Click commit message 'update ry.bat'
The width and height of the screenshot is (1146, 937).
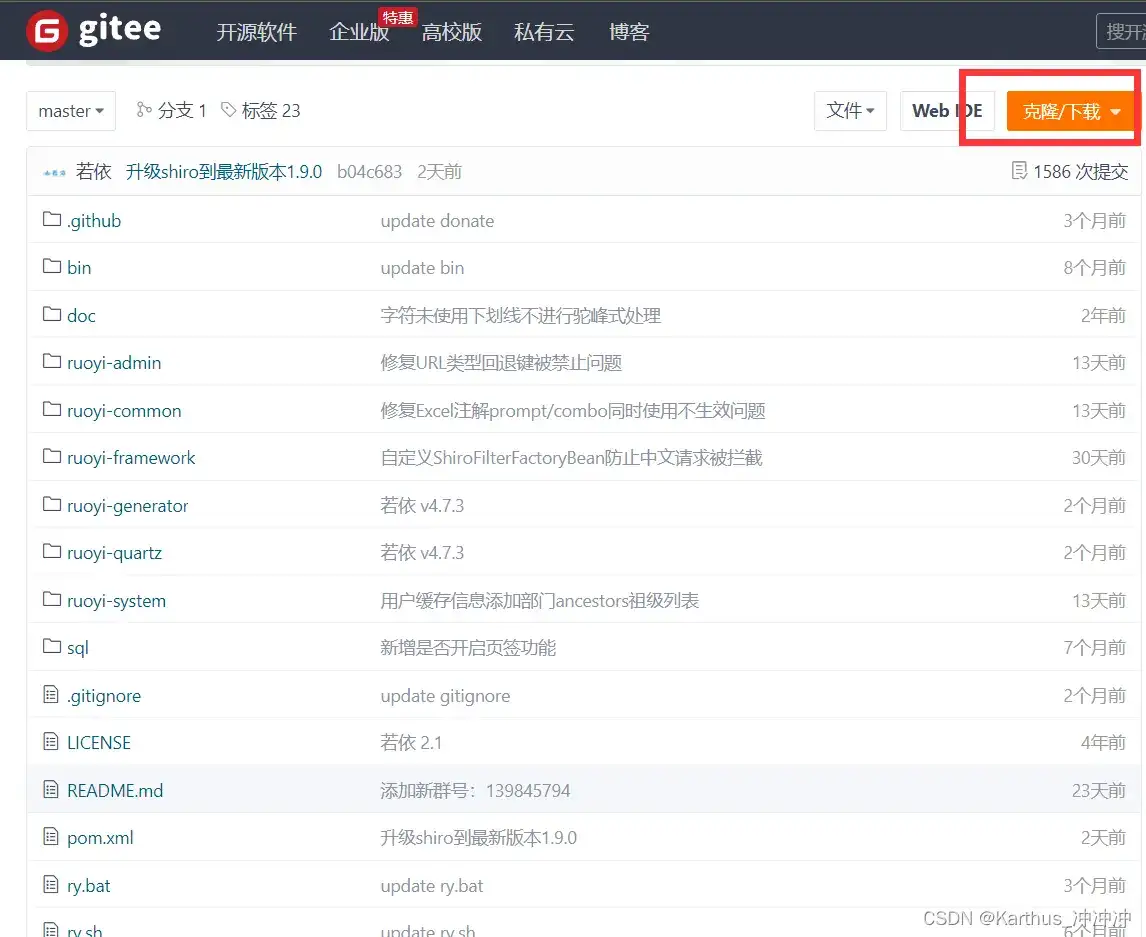[x=431, y=886]
